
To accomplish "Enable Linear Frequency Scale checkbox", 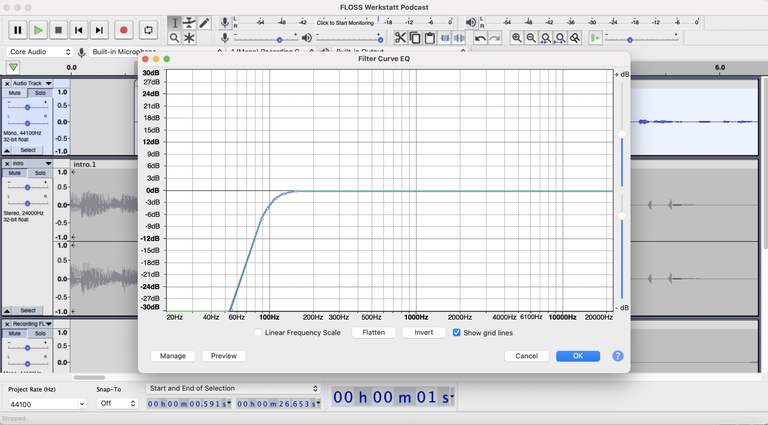I will tap(258, 332).
